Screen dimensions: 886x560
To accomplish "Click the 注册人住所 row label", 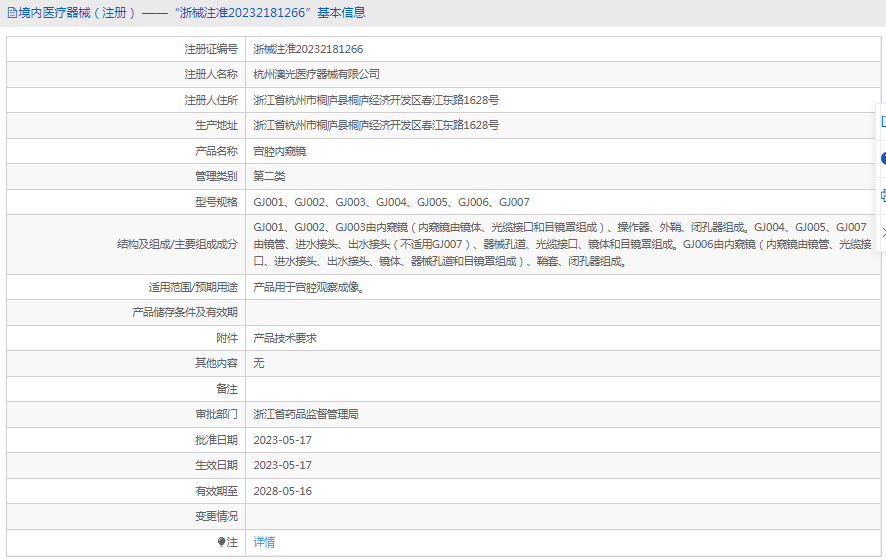I will click(x=211, y=101).
